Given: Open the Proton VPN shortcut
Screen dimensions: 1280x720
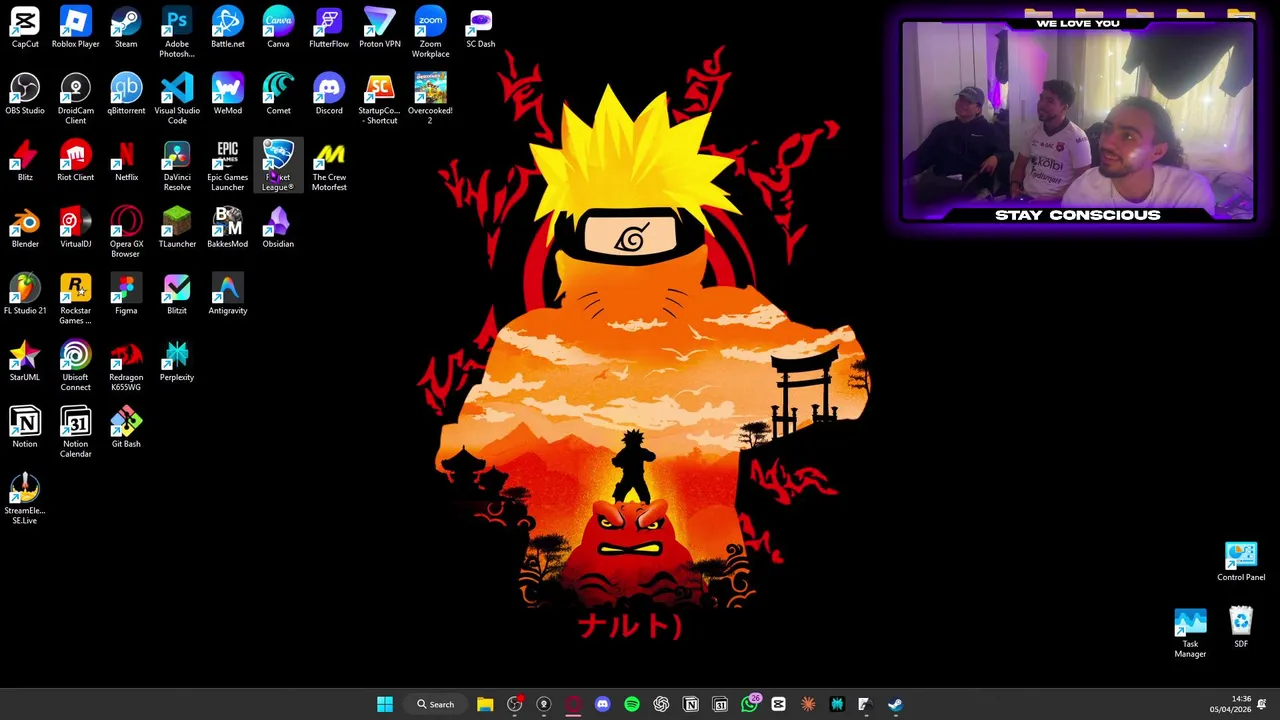Looking at the screenshot, I should (379, 28).
